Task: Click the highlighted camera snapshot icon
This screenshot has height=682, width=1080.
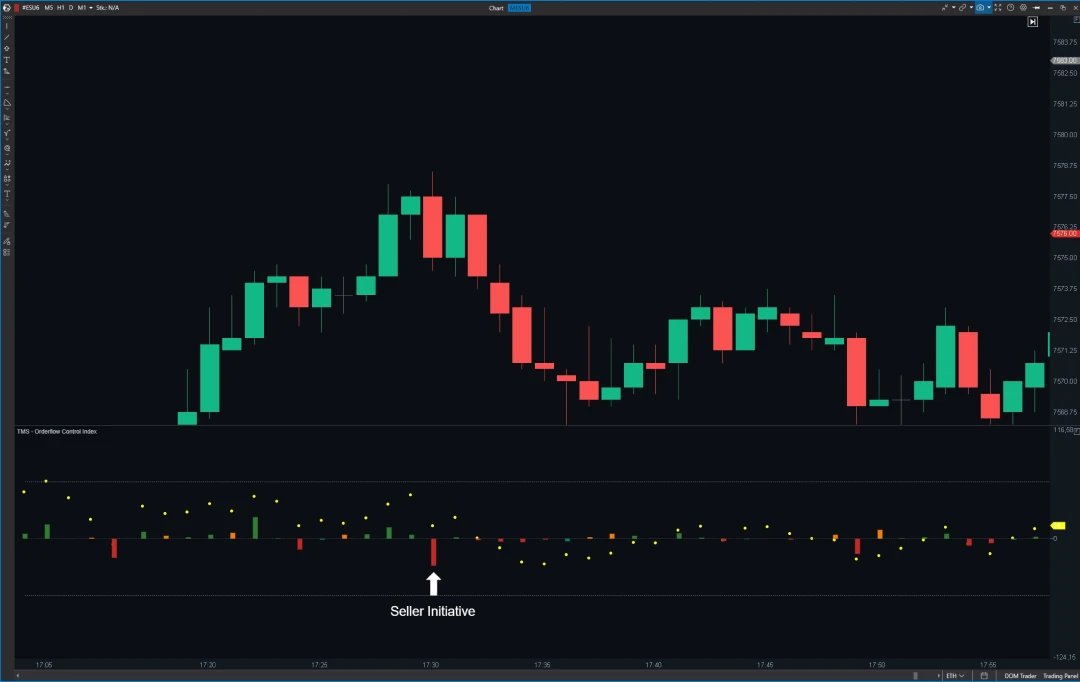Action: pos(980,8)
